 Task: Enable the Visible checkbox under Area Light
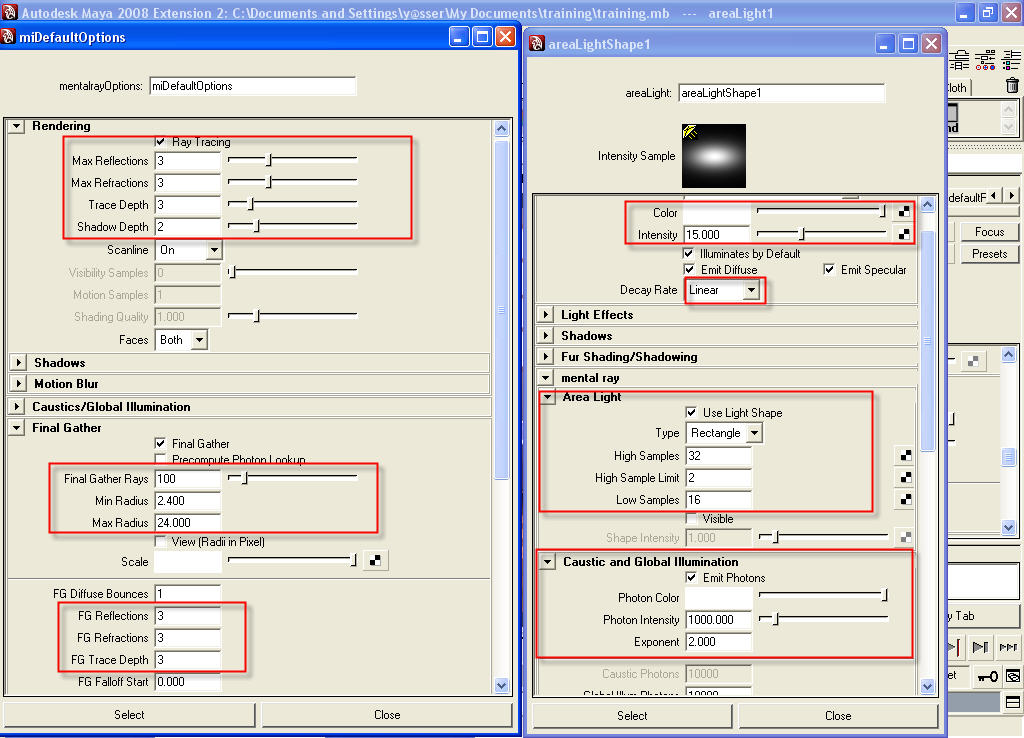[x=691, y=519]
